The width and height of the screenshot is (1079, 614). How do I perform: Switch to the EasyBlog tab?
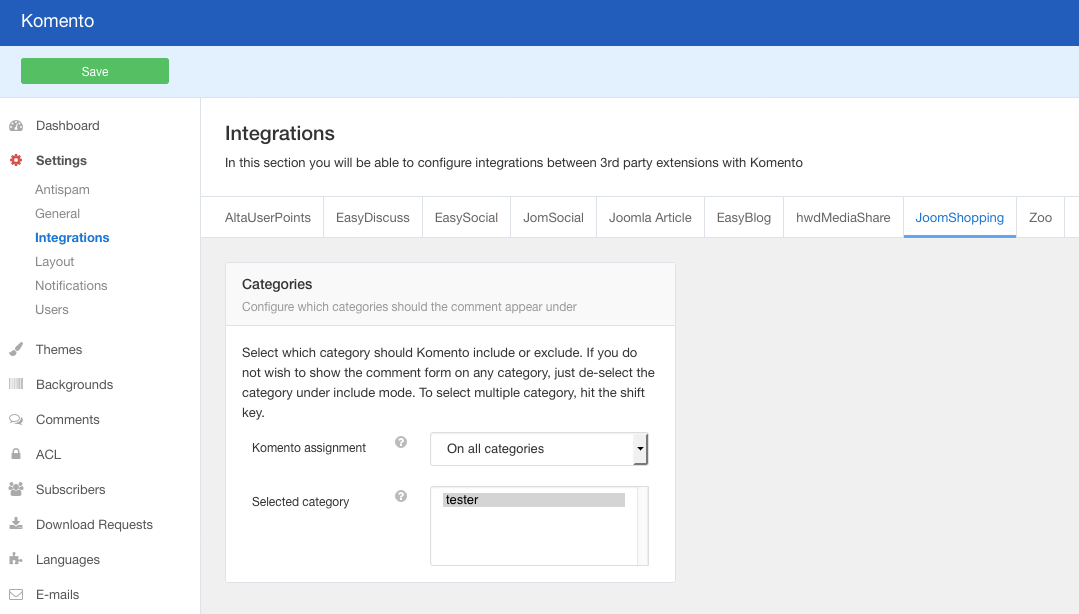[x=744, y=218]
